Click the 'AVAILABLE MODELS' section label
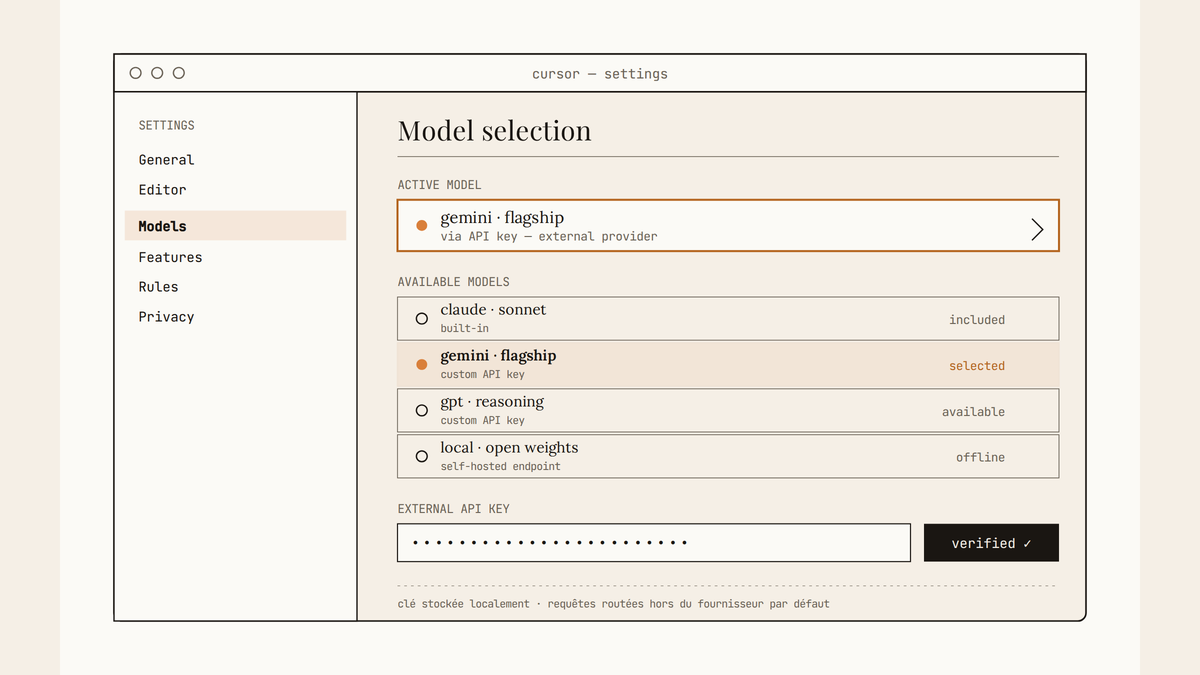This screenshot has width=1200, height=675. 453,282
